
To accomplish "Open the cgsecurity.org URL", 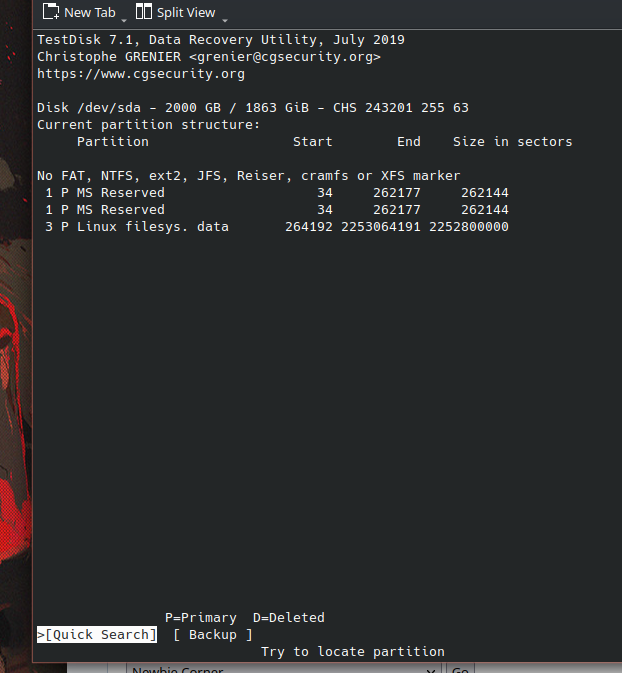I will pos(140,73).
